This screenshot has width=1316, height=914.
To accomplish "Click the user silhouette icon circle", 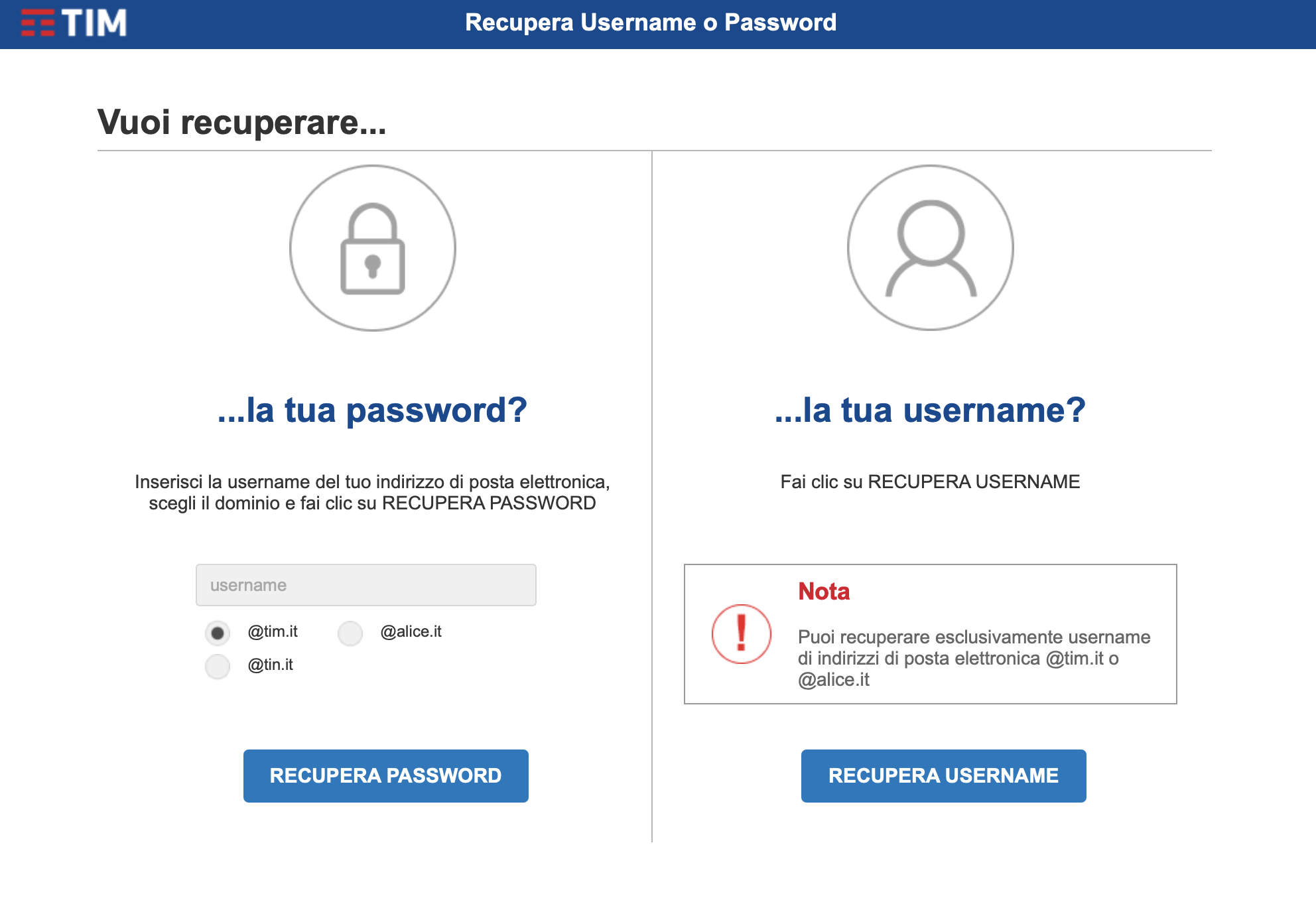I will (931, 248).
